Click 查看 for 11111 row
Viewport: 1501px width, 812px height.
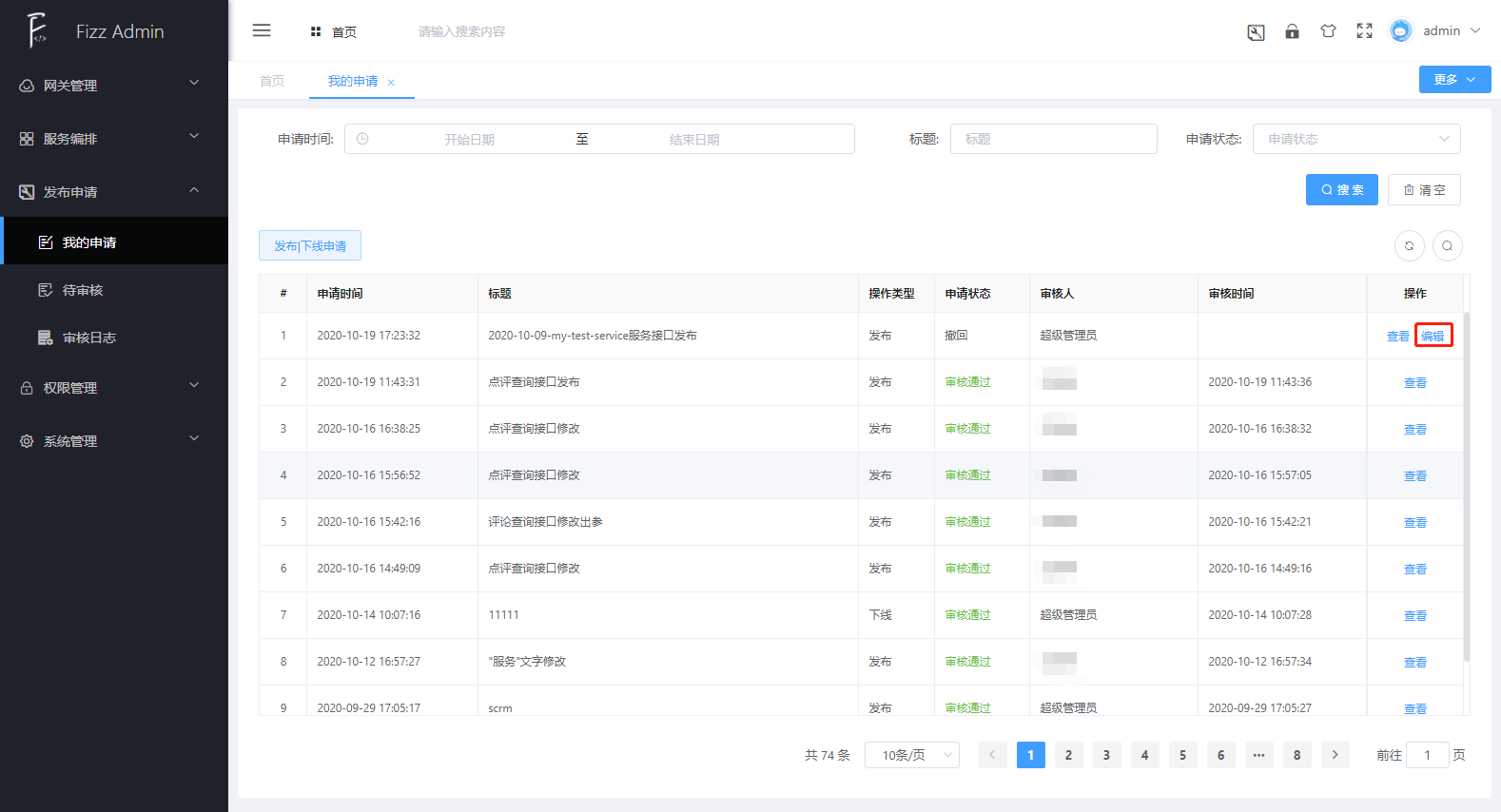click(x=1415, y=615)
